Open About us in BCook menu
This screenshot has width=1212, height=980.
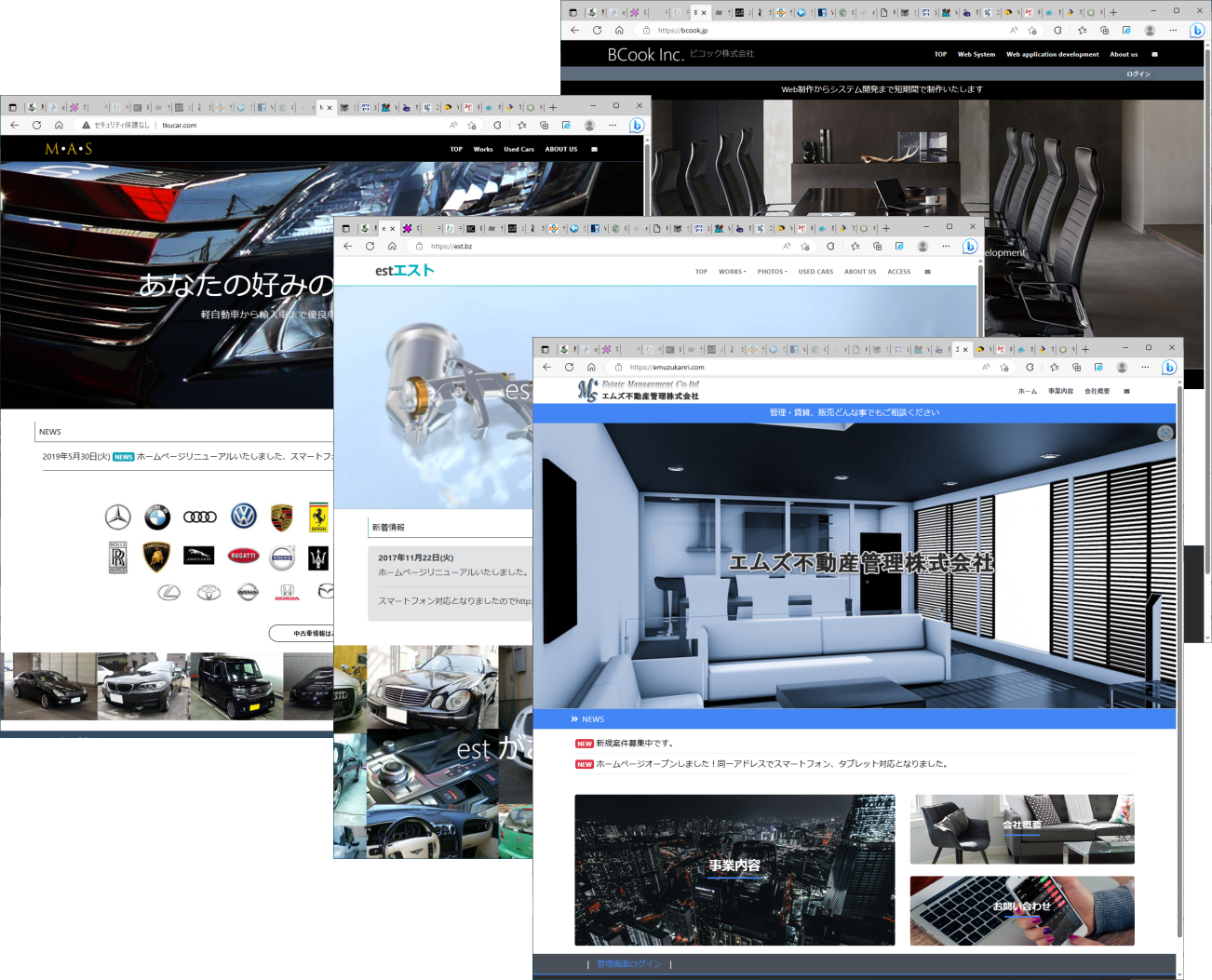[1124, 54]
